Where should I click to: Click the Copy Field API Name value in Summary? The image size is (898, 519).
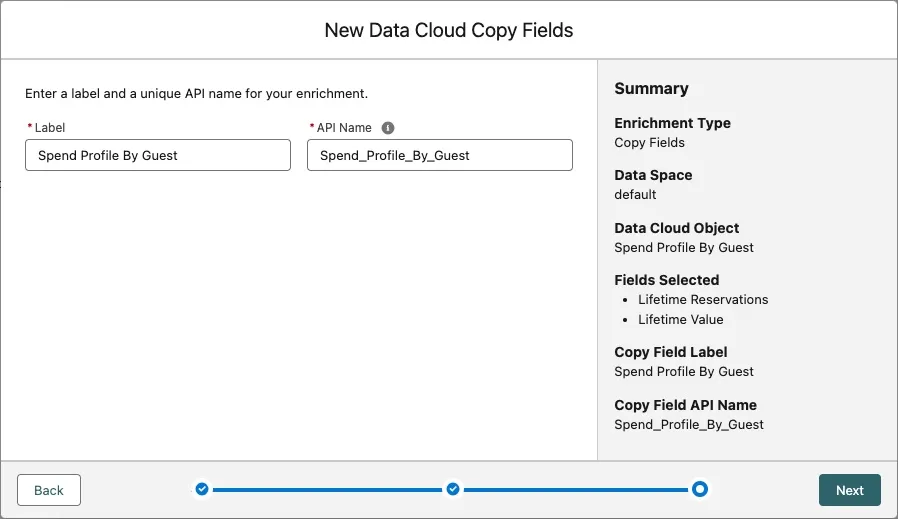(x=688, y=424)
